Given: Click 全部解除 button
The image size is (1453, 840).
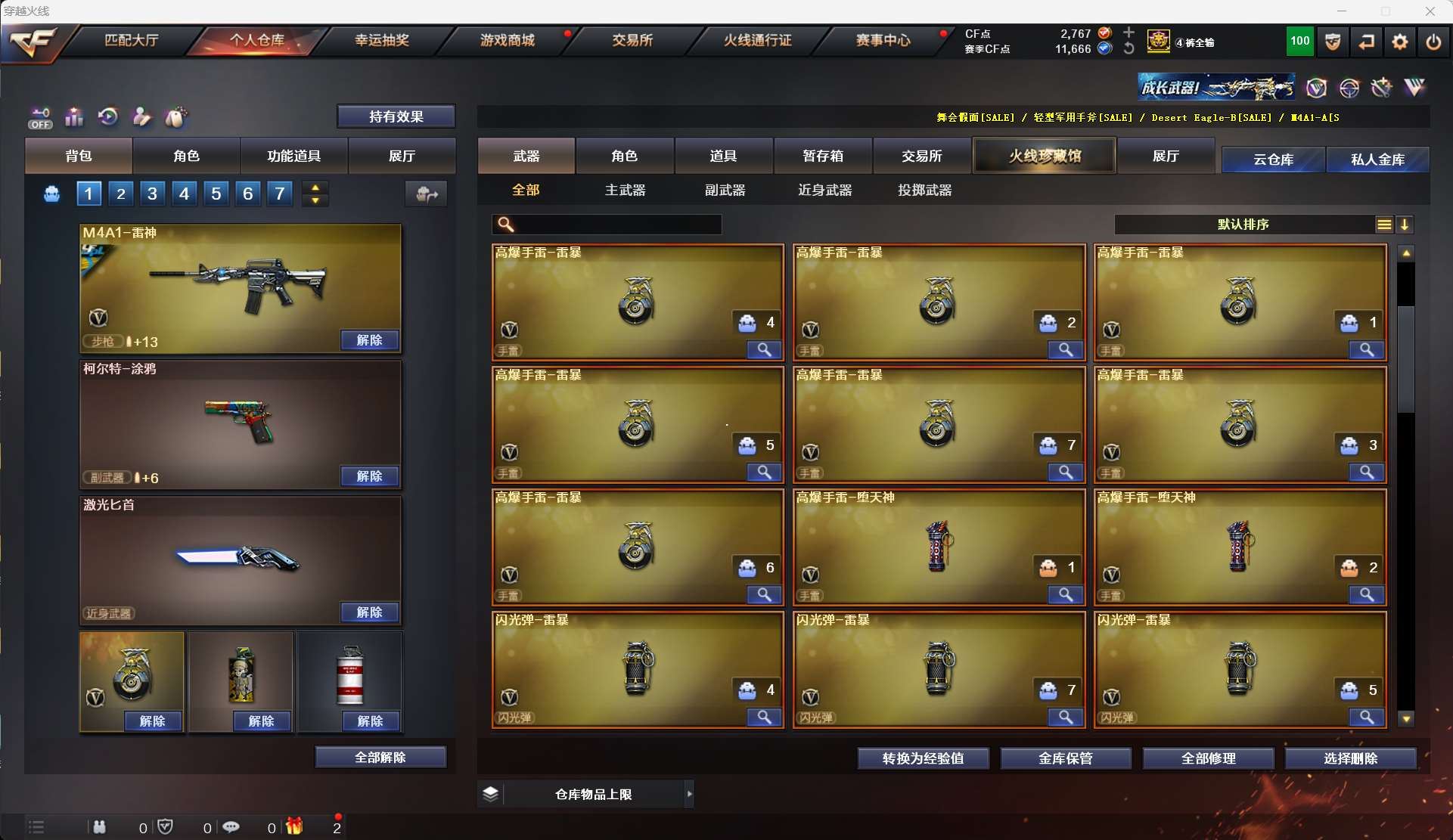Looking at the screenshot, I should (380, 758).
